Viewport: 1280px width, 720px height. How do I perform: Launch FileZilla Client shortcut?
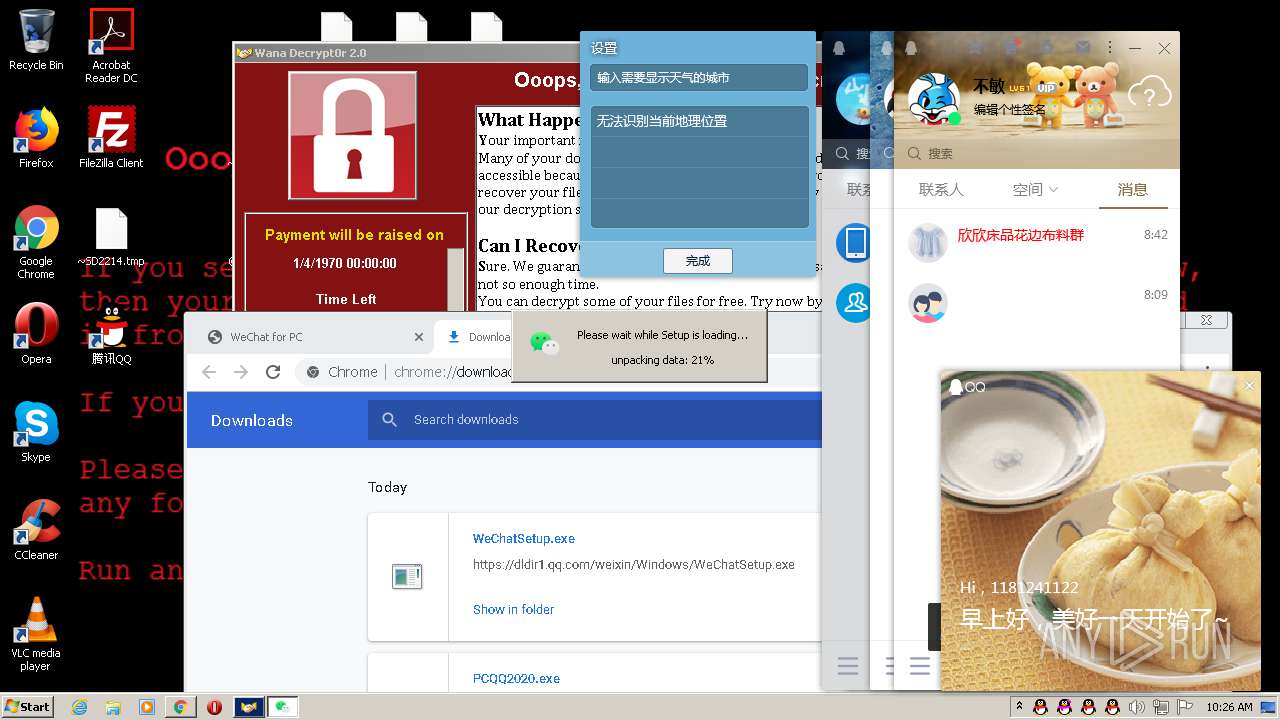pos(111,138)
